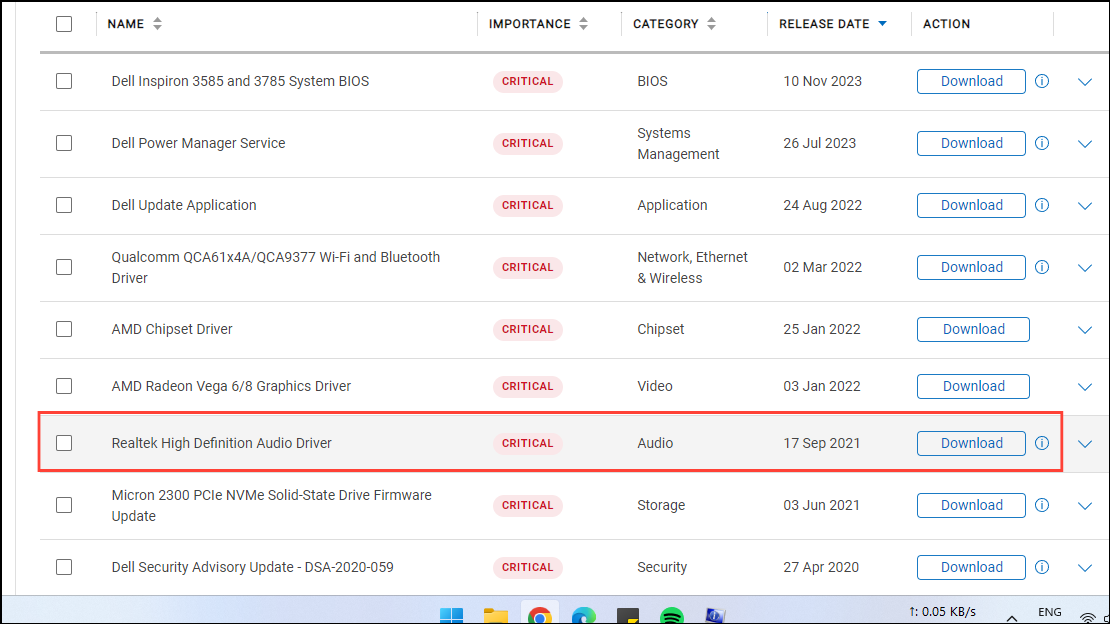The image size is (1110, 624).
Task: Click the RELEASE DATE descending sort arrow
Action: click(x=882, y=24)
